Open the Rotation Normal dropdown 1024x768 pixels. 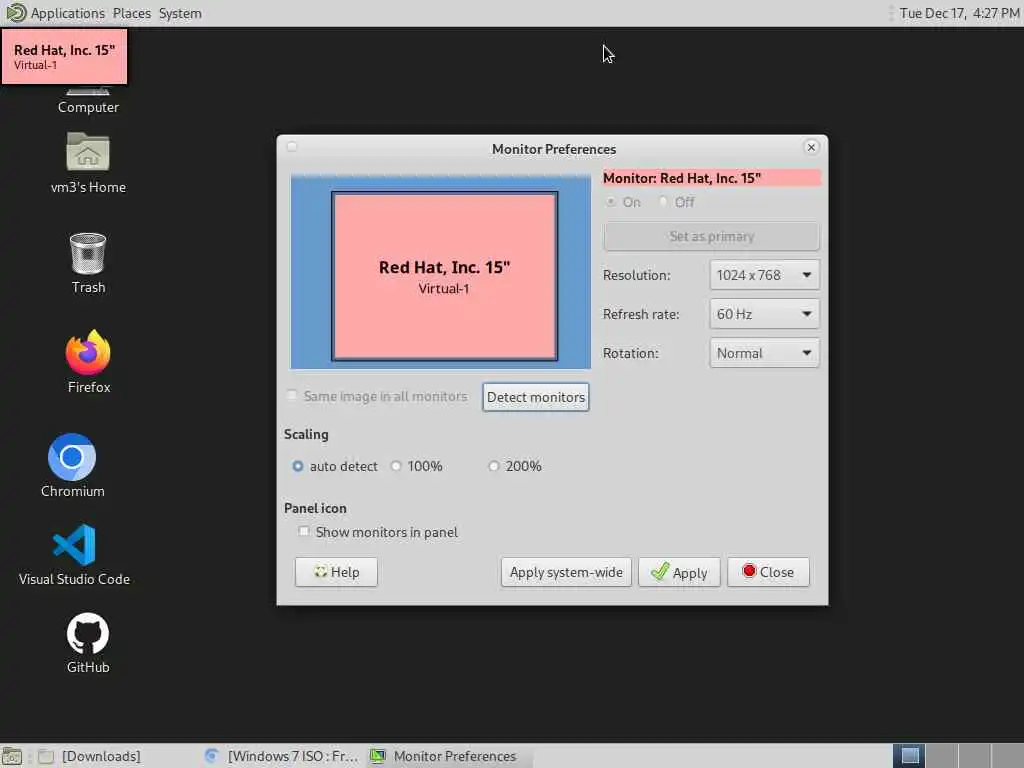point(764,353)
